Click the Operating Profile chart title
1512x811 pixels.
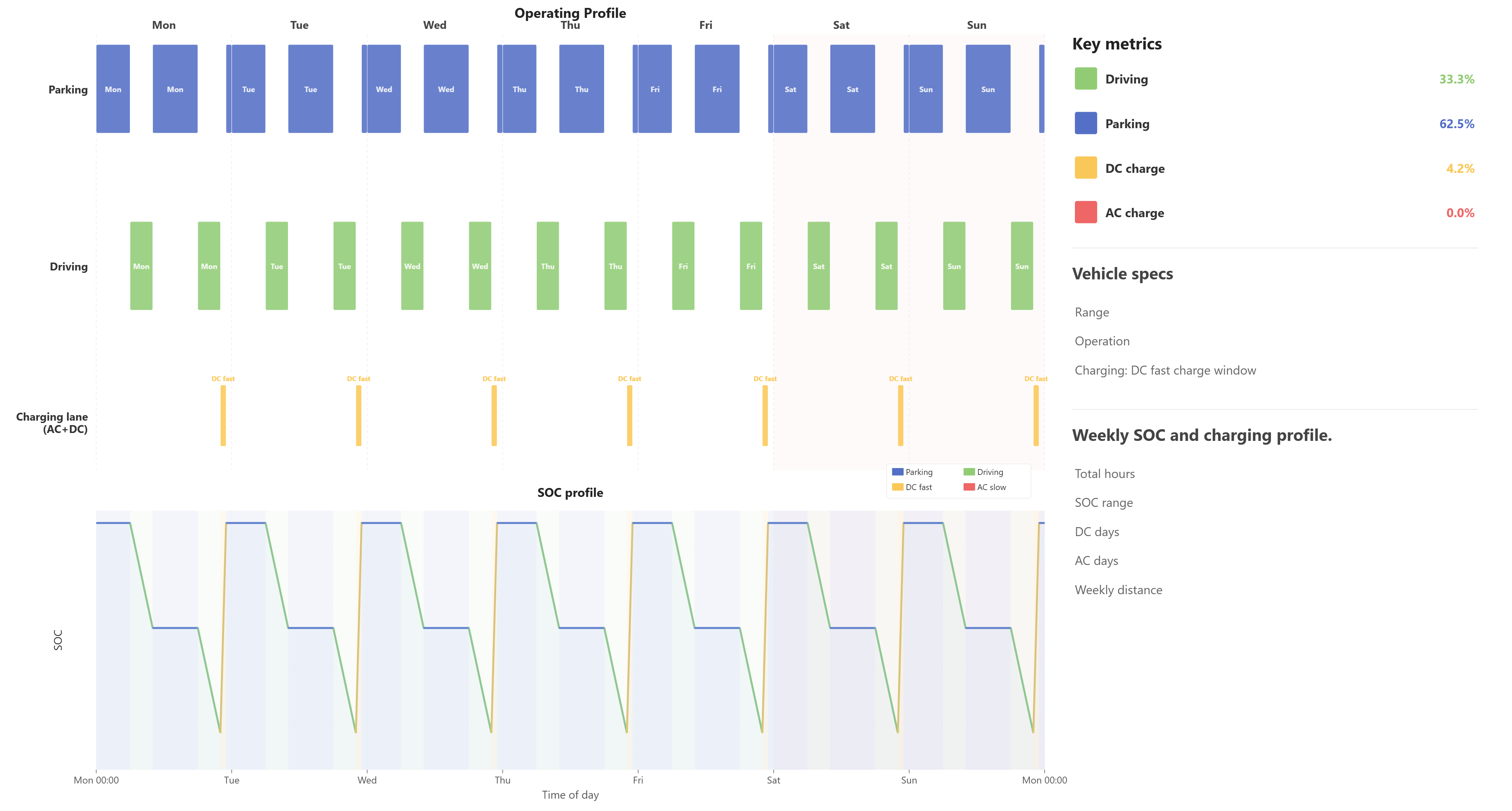click(570, 13)
